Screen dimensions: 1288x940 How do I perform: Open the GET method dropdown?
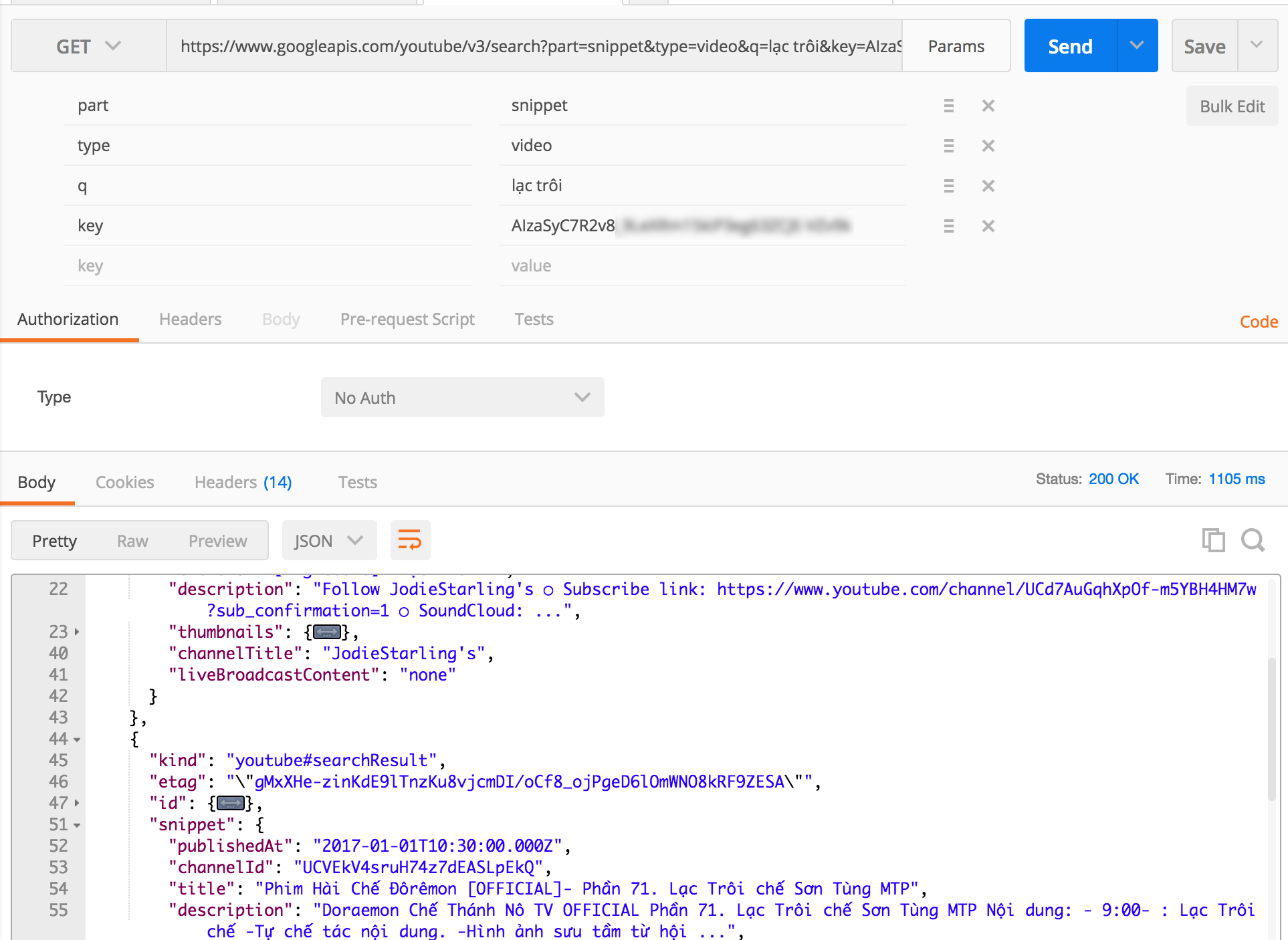click(88, 46)
